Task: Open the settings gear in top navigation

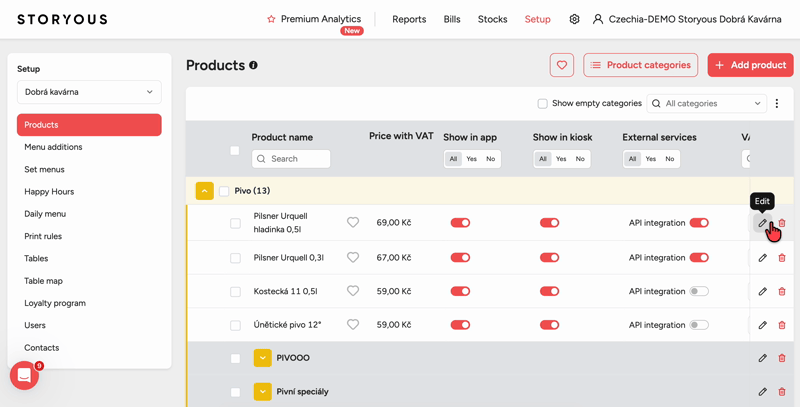Action: pyautogui.click(x=574, y=19)
